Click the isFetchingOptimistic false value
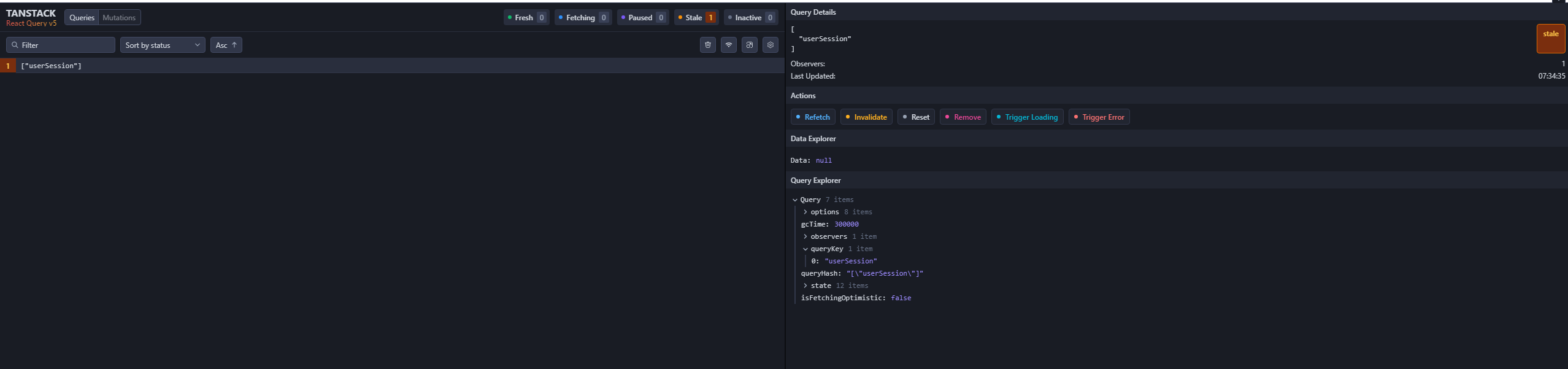Screen dimensions: 1568x369 click(901, 298)
